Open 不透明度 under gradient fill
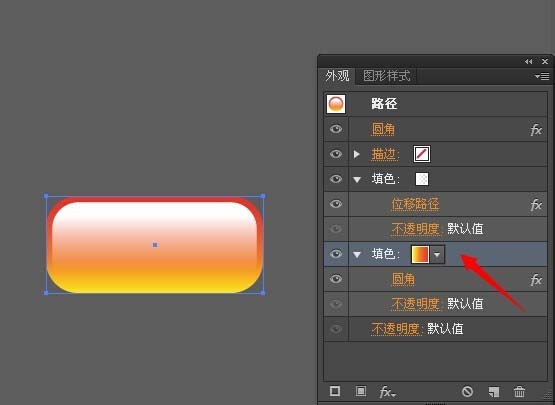 (416, 304)
